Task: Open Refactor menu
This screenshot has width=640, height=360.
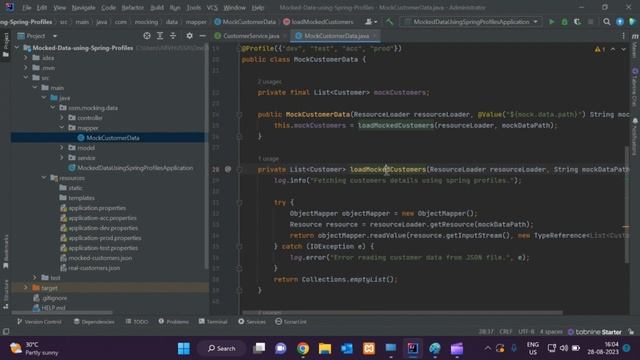Action: click(133, 8)
